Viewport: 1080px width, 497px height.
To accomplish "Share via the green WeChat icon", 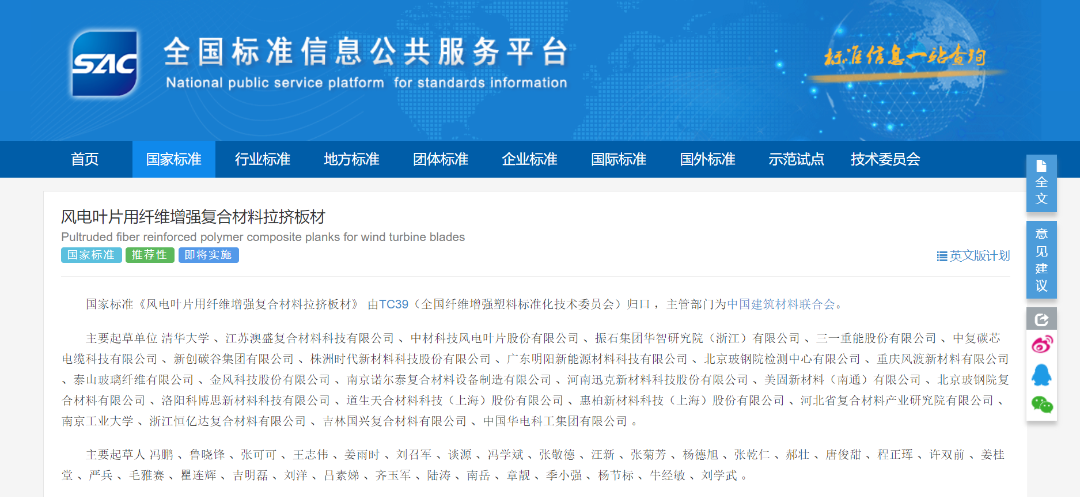I will coord(1041,405).
